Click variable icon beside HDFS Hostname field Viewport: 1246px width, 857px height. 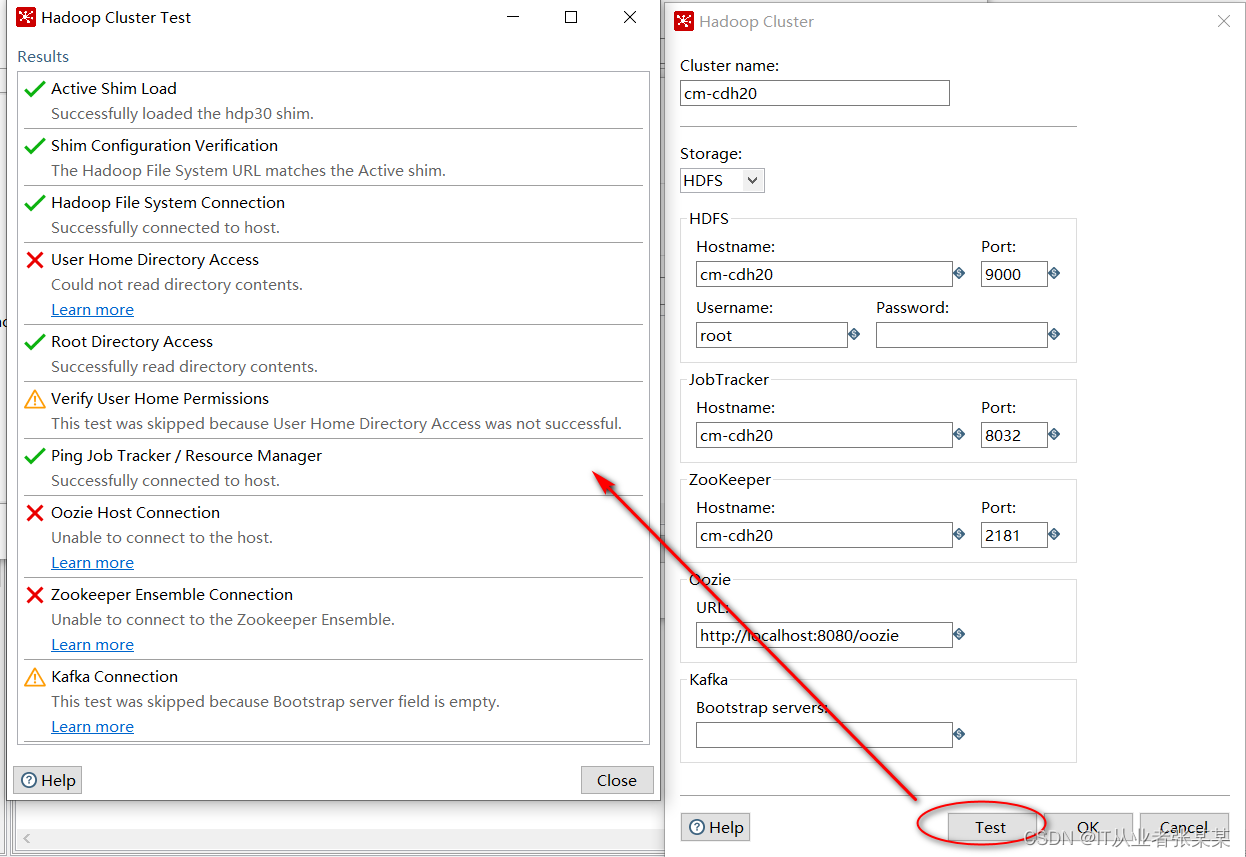point(959,273)
